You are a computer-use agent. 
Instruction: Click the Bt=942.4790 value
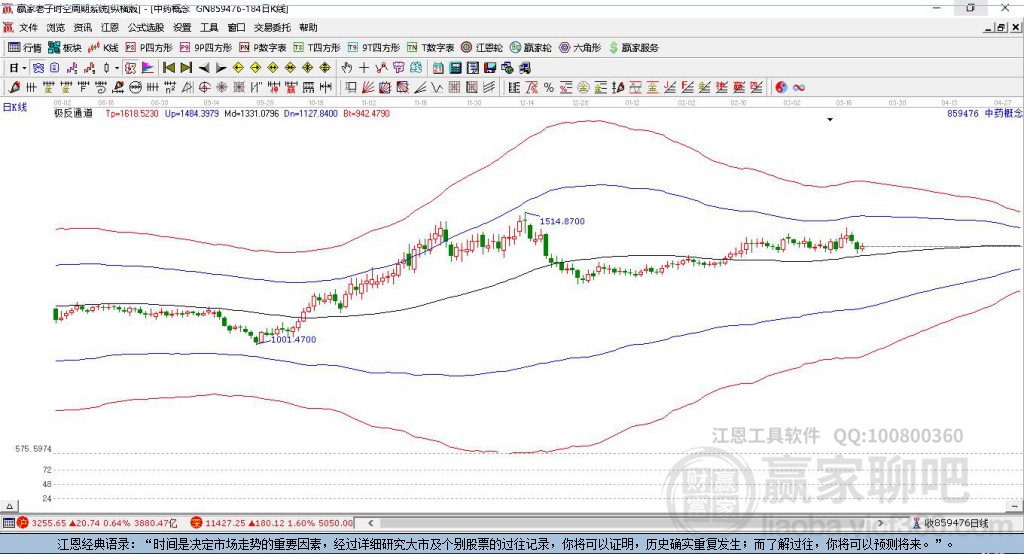(x=366, y=114)
